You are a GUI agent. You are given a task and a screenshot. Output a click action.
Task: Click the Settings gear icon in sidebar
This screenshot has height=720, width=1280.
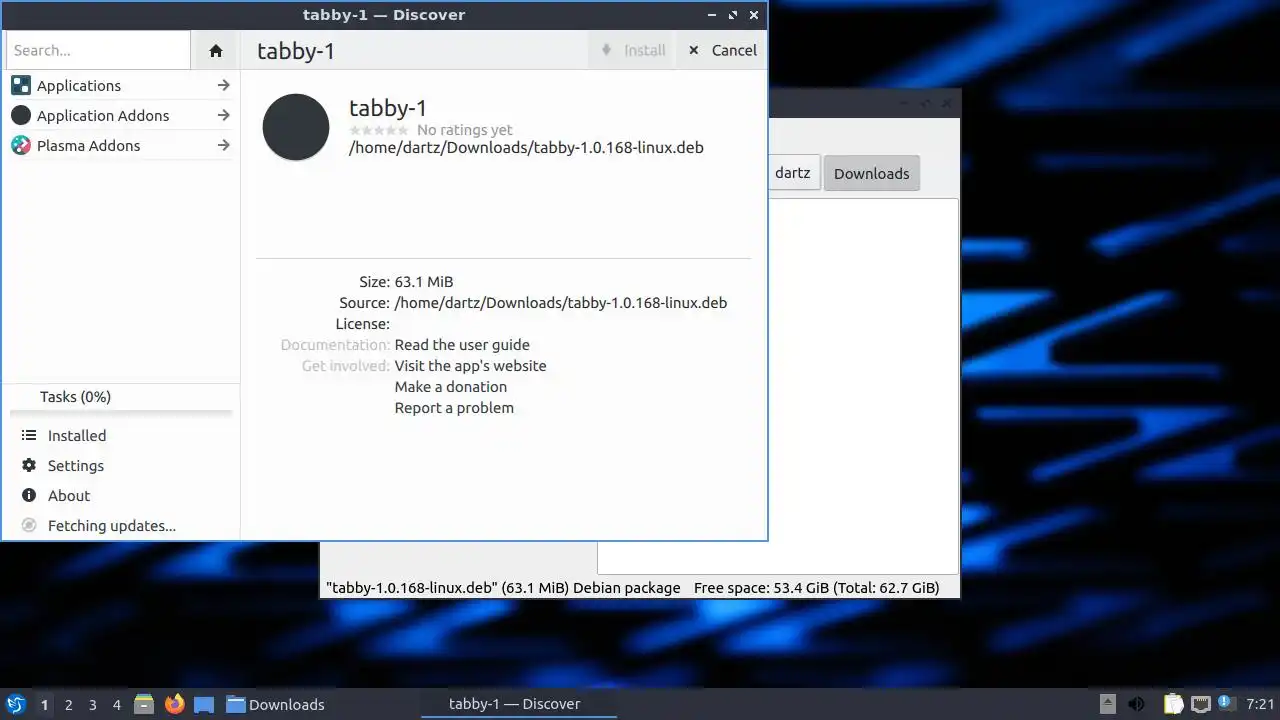(x=29, y=465)
